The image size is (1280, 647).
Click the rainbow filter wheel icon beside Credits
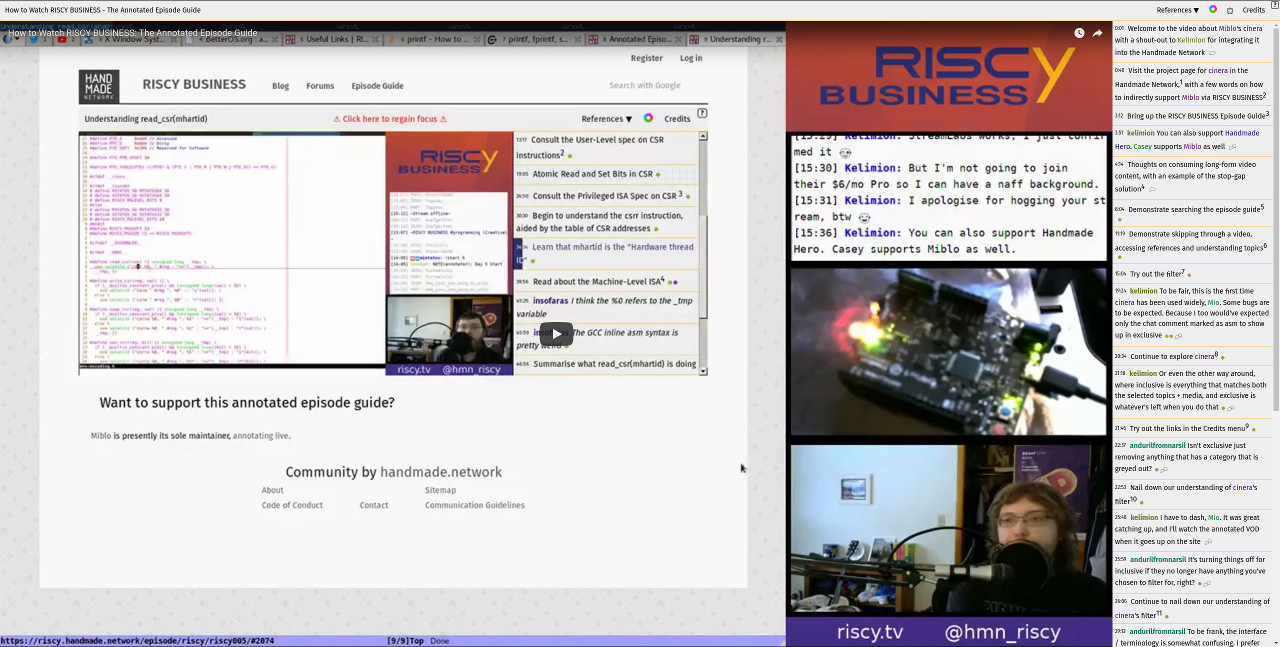(x=648, y=118)
